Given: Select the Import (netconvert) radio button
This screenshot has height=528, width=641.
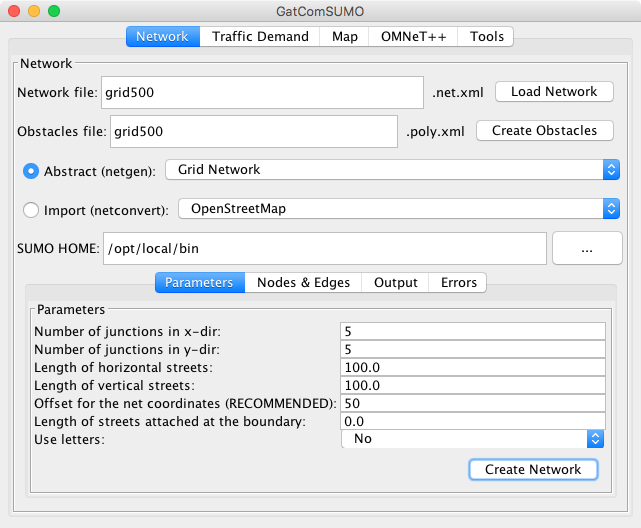Looking at the screenshot, I should [31, 210].
